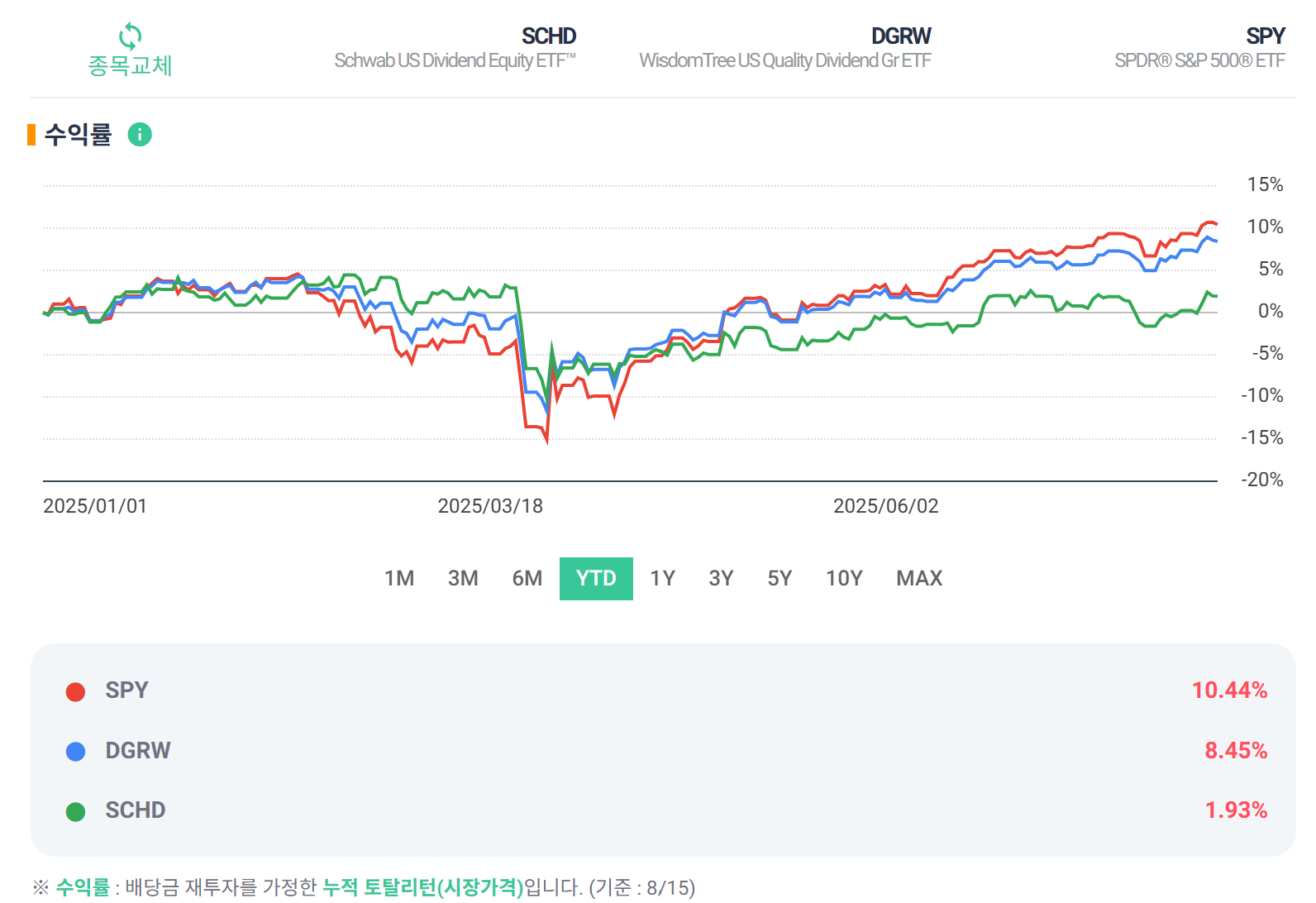Click the SCHD return value 1.93%

[1236, 810]
